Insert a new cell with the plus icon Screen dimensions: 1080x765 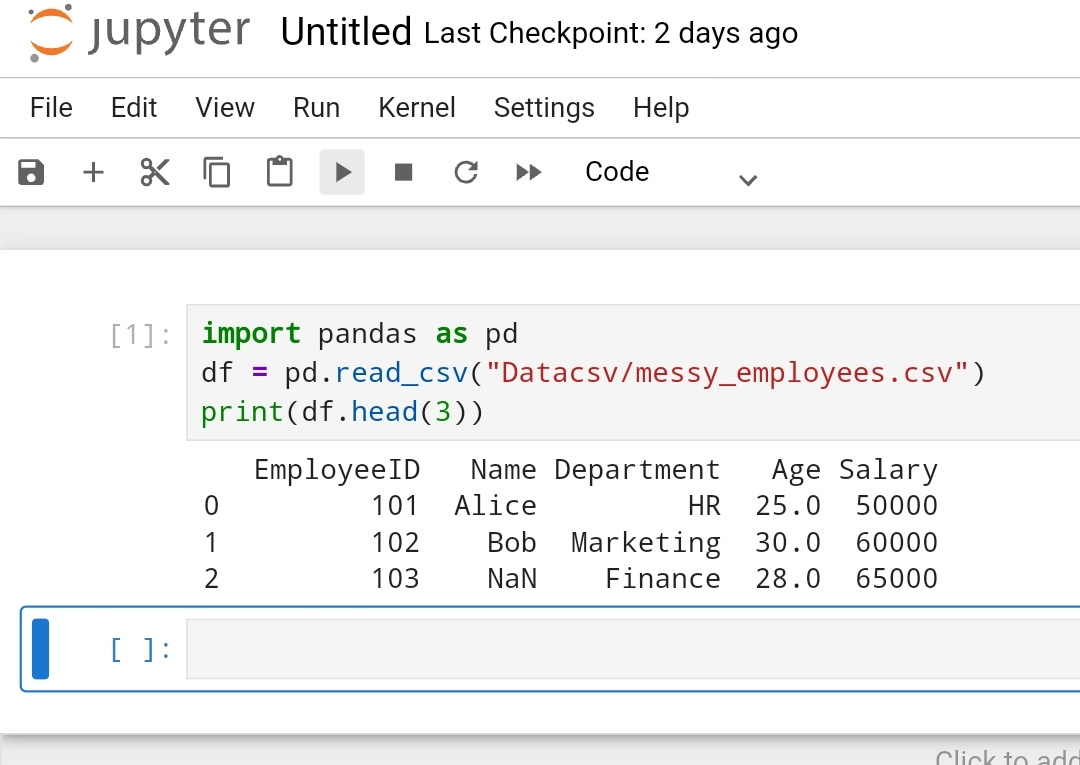coord(93,172)
